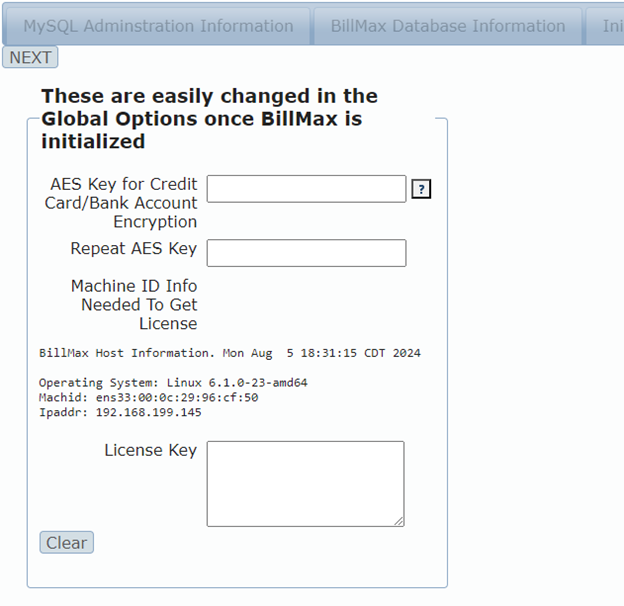Screen dimensions: 624x606
Task: Focus the AES Key encryption input field
Action: [x=306, y=189]
